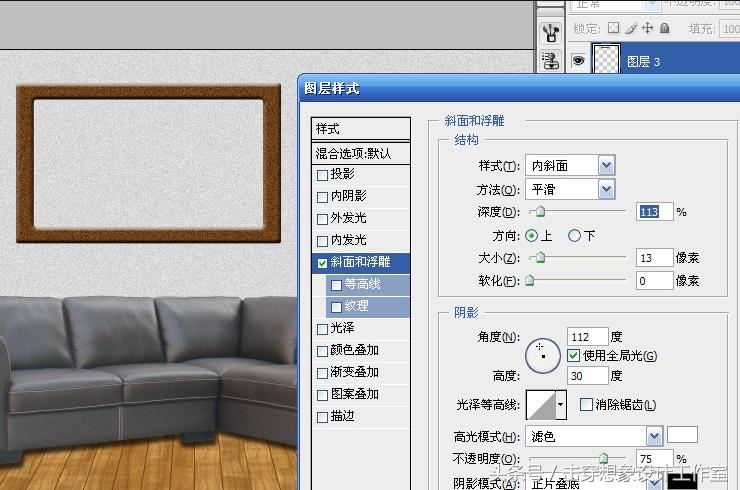Open the clone source stamp panel icon
The image size is (740, 490).
(549, 62)
